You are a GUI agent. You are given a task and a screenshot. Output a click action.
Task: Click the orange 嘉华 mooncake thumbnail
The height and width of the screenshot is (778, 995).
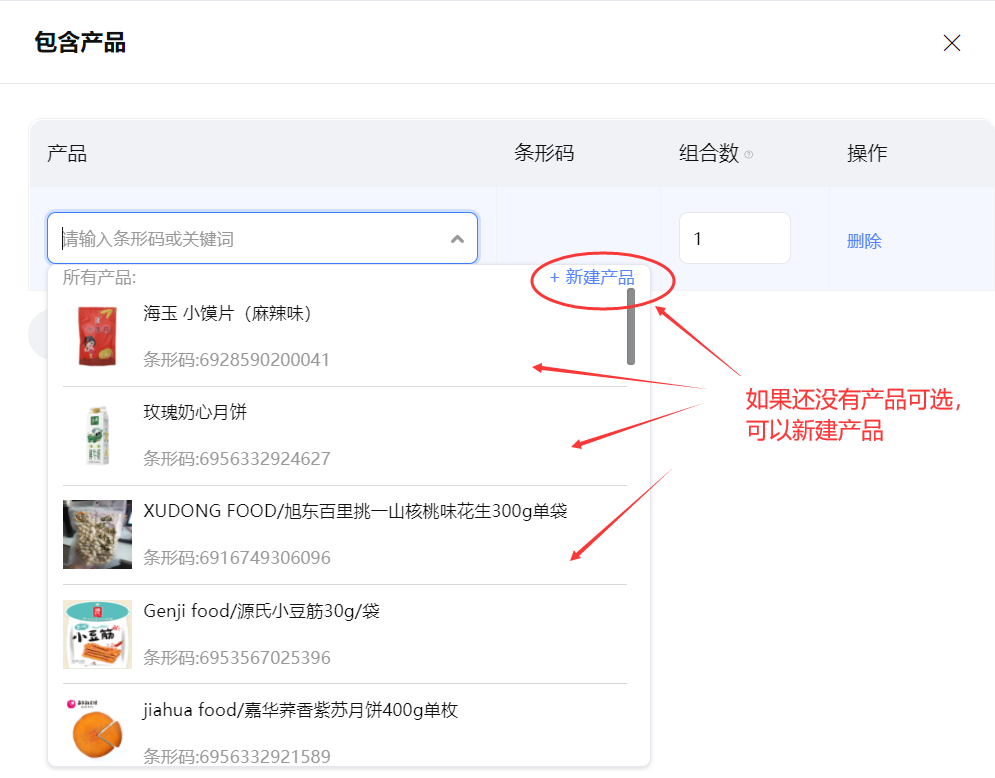pyautogui.click(x=97, y=732)
